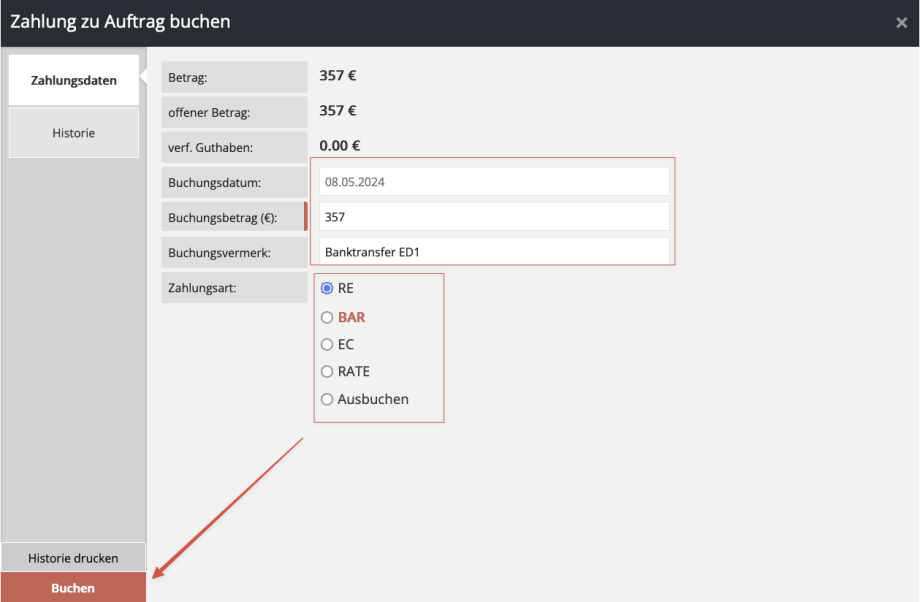
Task: Close the Zahlung zu Auftrag buchen dialog
Action: (901, 23)
